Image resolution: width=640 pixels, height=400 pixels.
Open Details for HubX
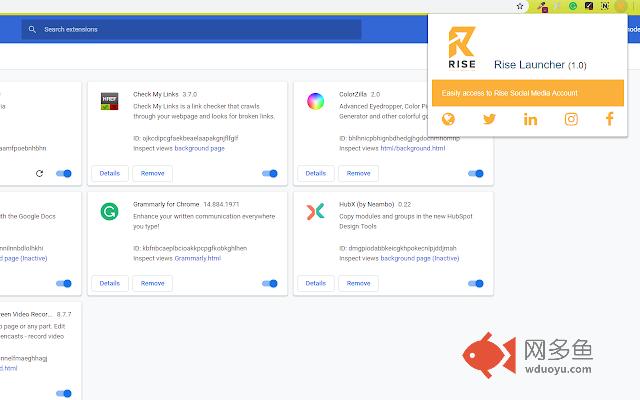pyautogui.click(x=316, y=283)
